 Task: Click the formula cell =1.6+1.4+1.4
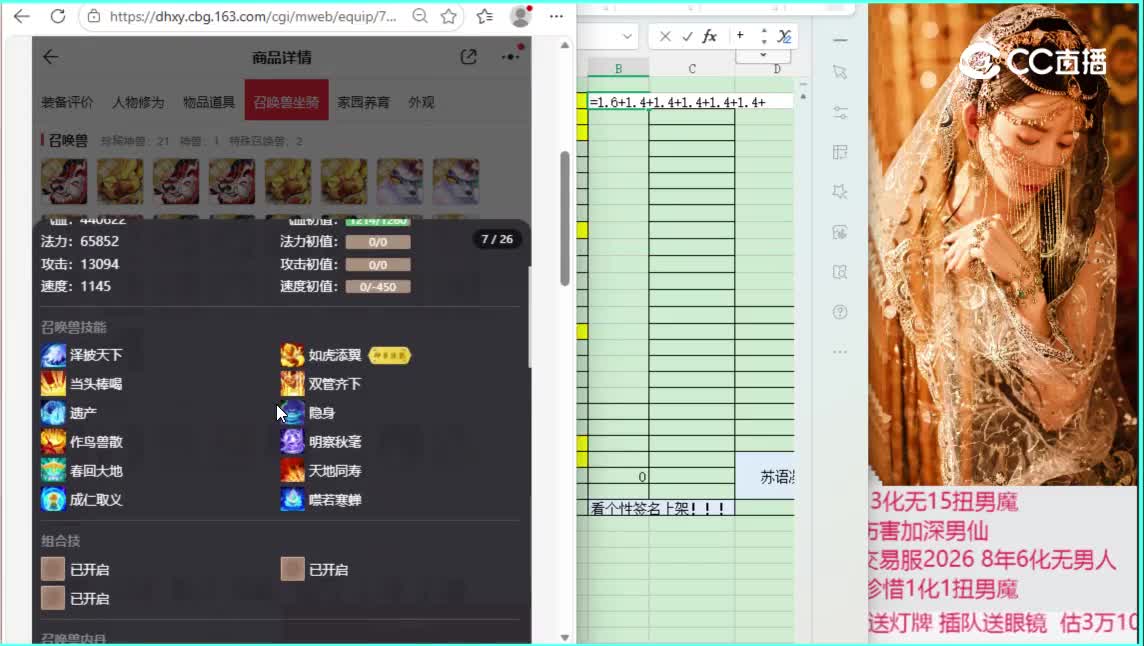pyautogui.click(x=691, y=102)
